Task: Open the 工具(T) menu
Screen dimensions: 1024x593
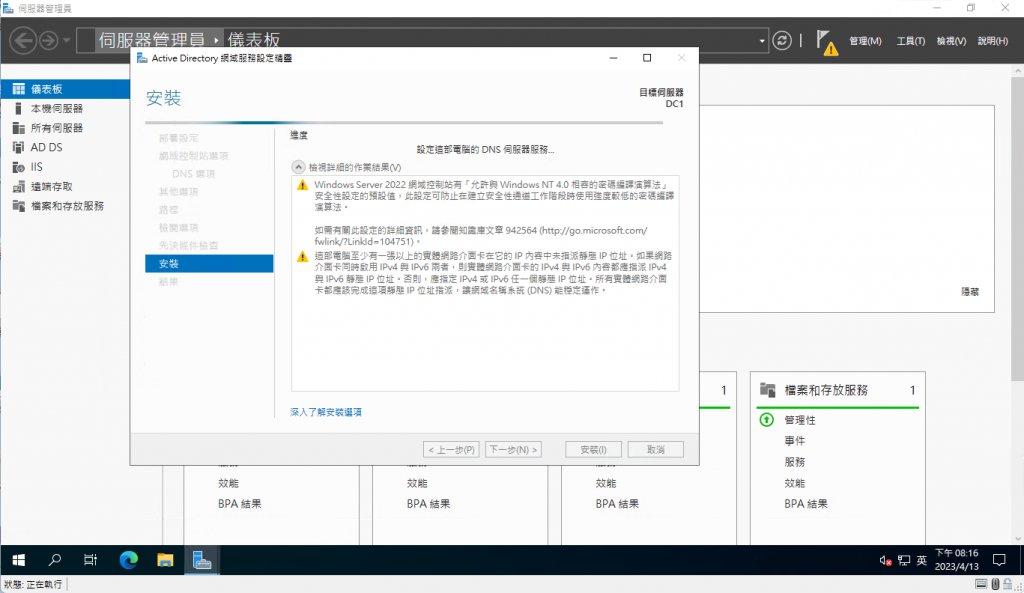Action: click(x=910, y=41)
